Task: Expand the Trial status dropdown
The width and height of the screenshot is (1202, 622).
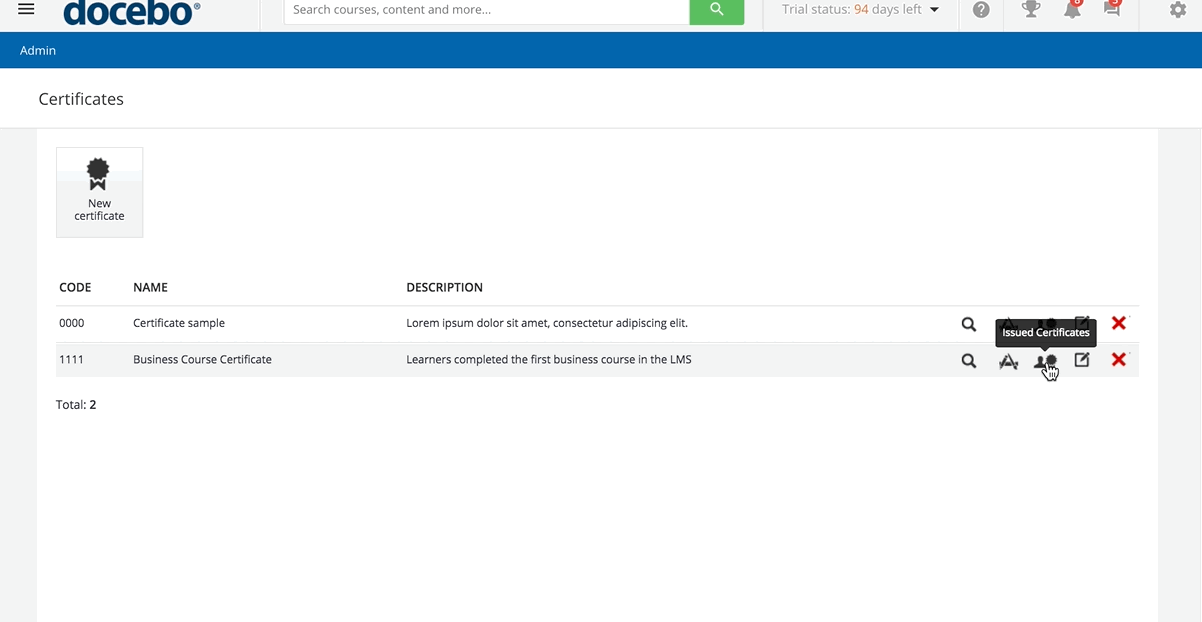Action: click(x=934, y=10)
